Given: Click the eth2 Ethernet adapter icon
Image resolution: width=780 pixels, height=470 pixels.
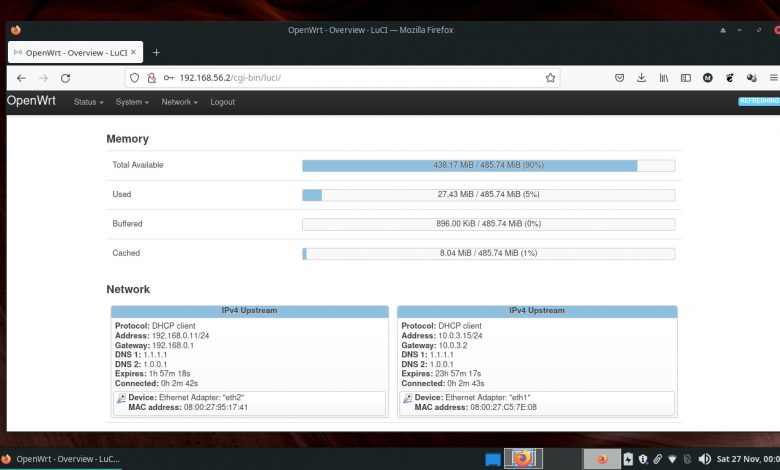Looking at the screenshot, I should point(121,398).
